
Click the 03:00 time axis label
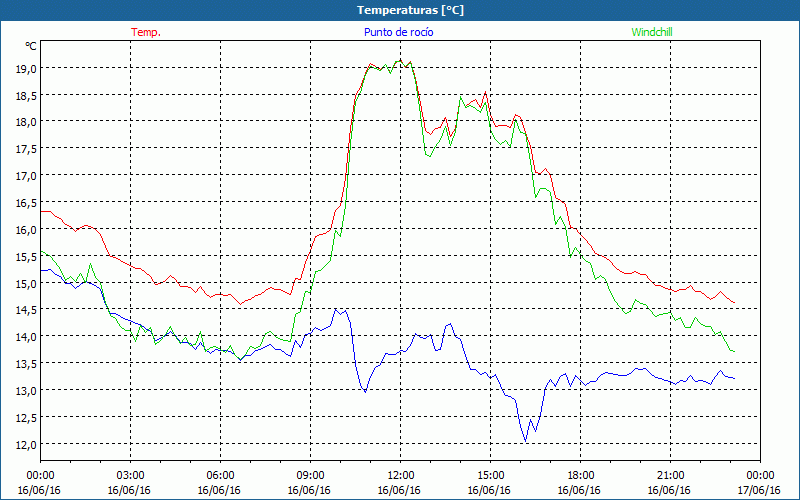130,476
